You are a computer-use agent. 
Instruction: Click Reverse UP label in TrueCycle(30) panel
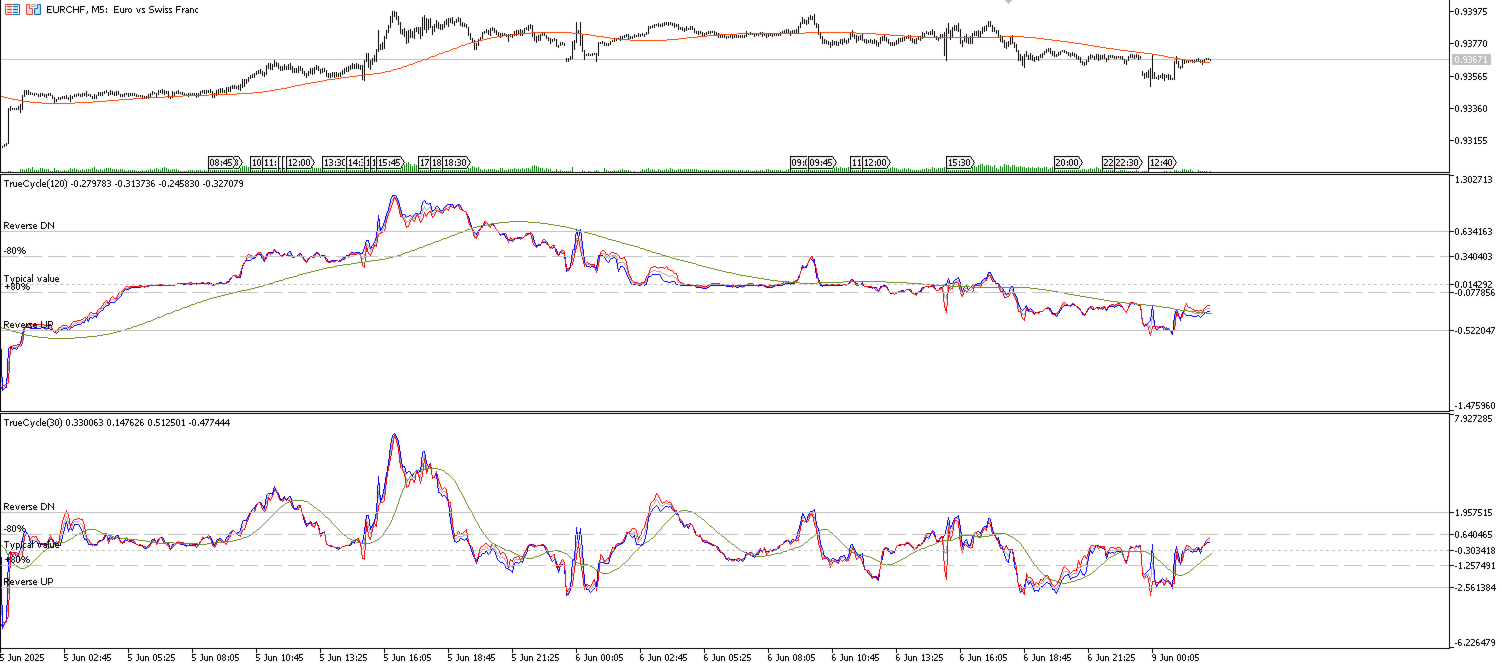[x=28, y=582]
